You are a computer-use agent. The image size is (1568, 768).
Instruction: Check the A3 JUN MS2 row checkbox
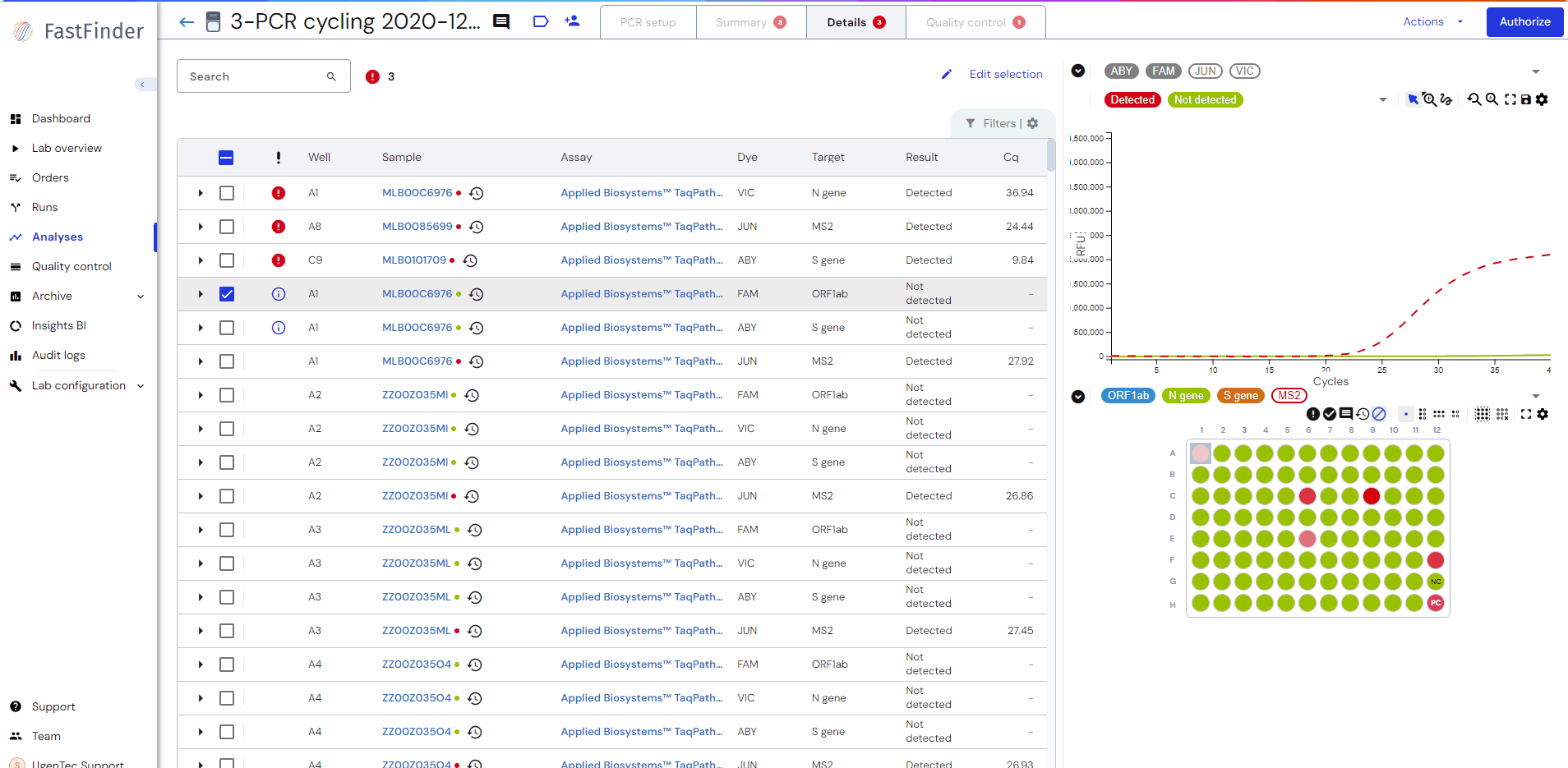[227, 631]
